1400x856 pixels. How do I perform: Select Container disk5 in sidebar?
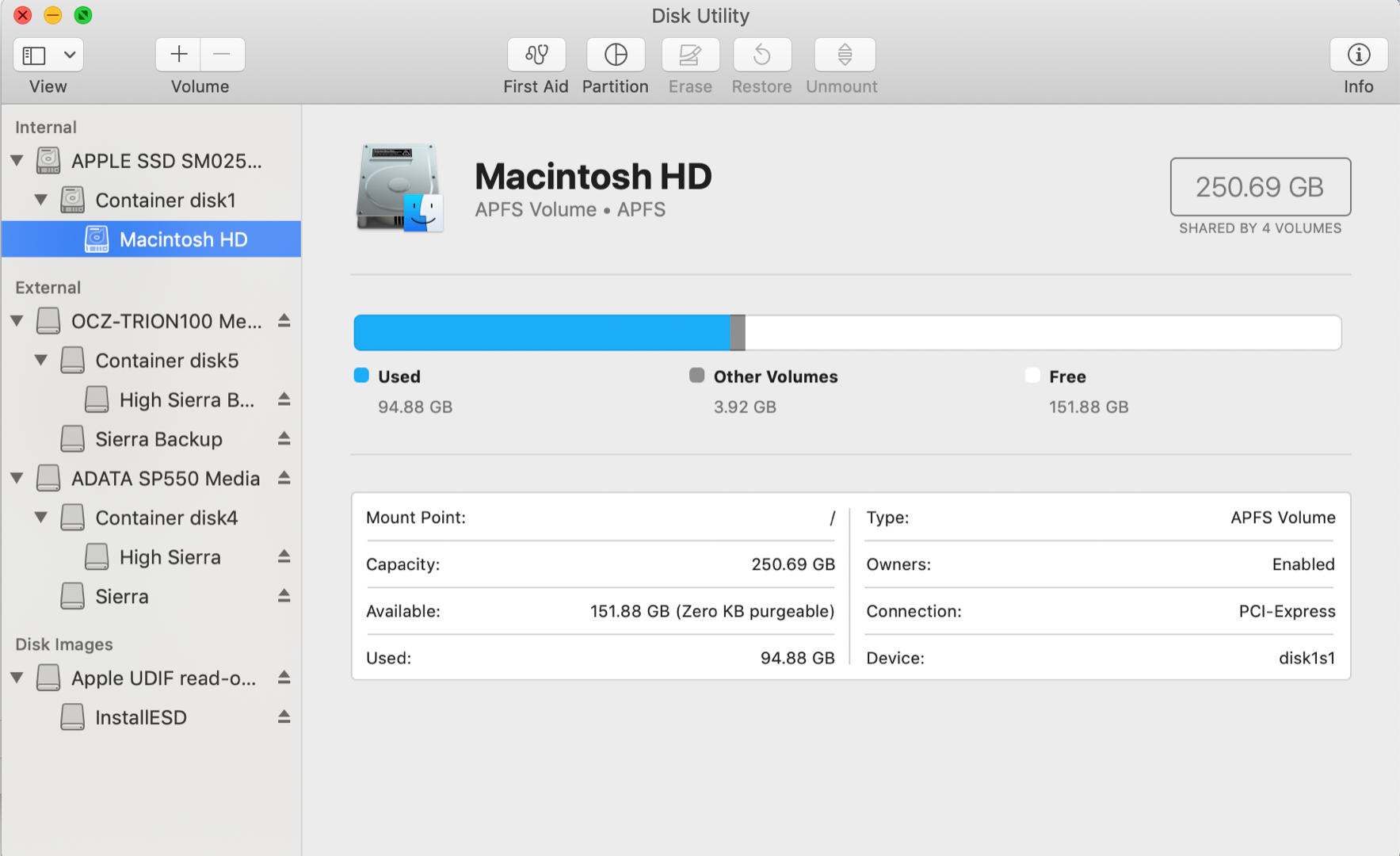point(166,361)
